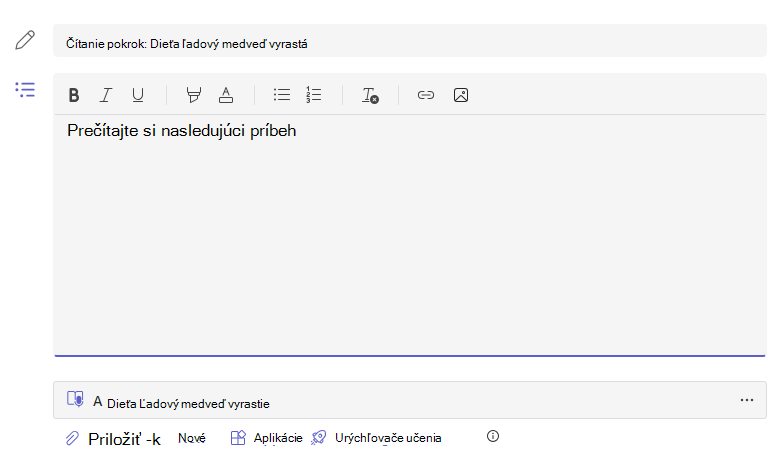The width and height of the screenshot is (784, 457).
Task: Insert a hyperlink
Action: [426, 95]
